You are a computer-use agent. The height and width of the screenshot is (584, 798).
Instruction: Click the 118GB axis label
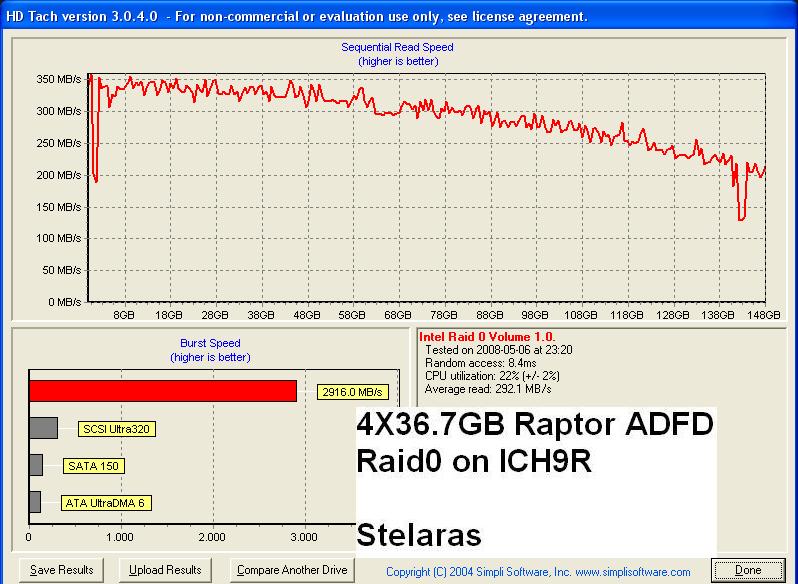coord(626,315)
